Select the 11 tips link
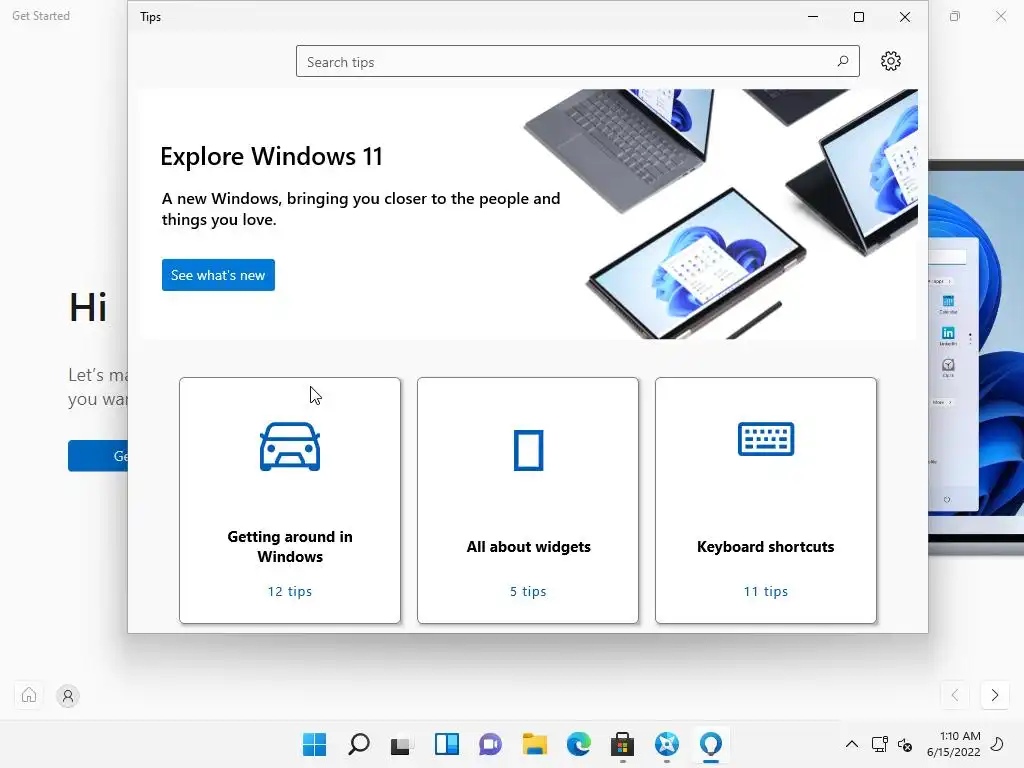The height and width of the screenshot is (768, 1024). [x=766, y=591]
